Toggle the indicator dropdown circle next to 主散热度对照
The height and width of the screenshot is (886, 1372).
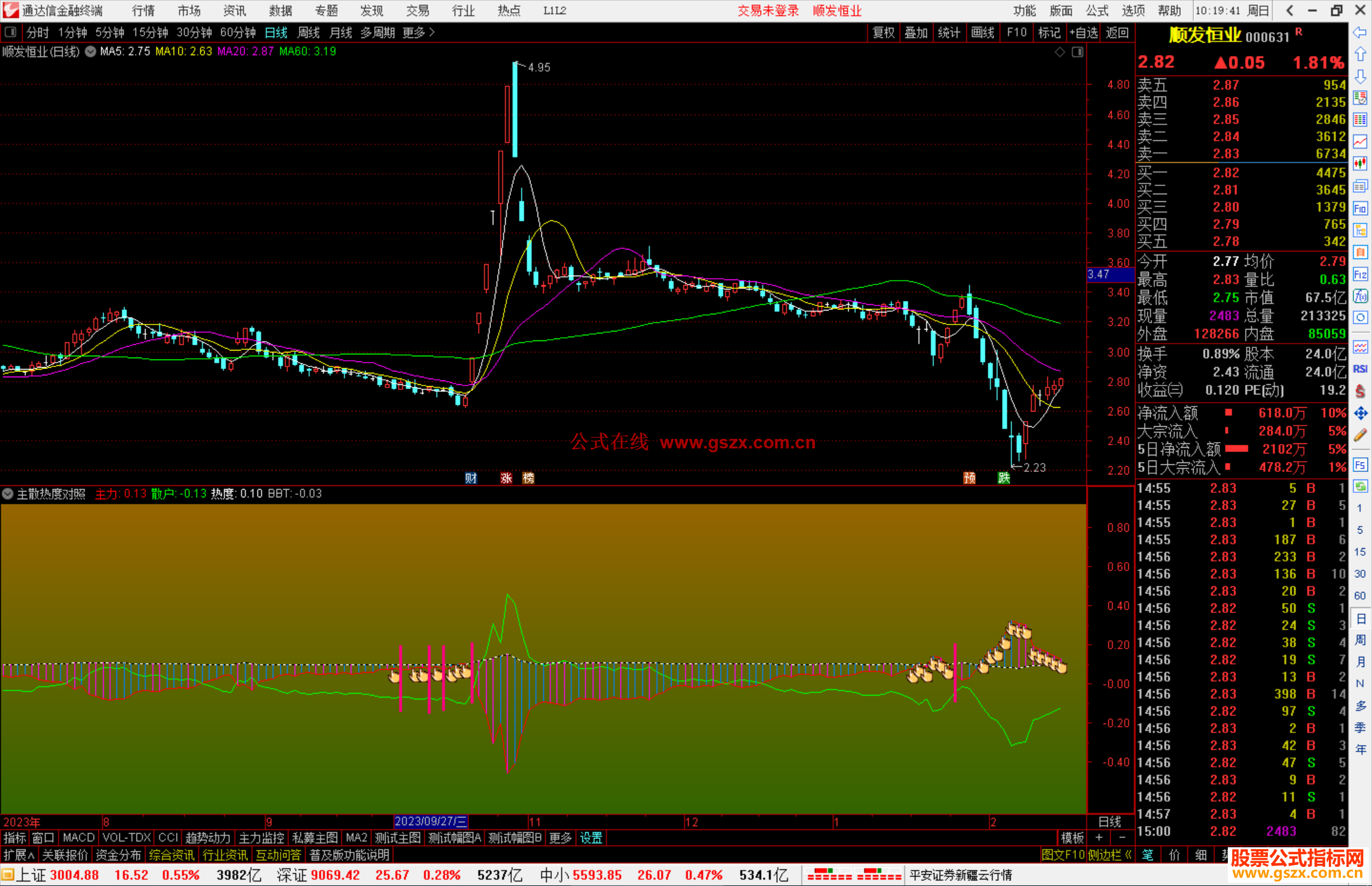[8, 493]
